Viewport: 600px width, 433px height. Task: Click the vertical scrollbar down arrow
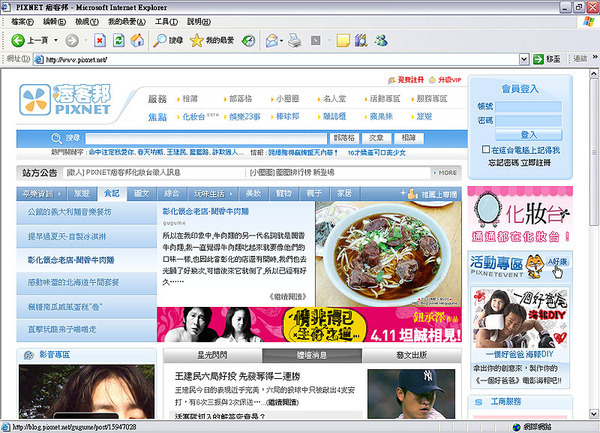click(x=593, y=413)
